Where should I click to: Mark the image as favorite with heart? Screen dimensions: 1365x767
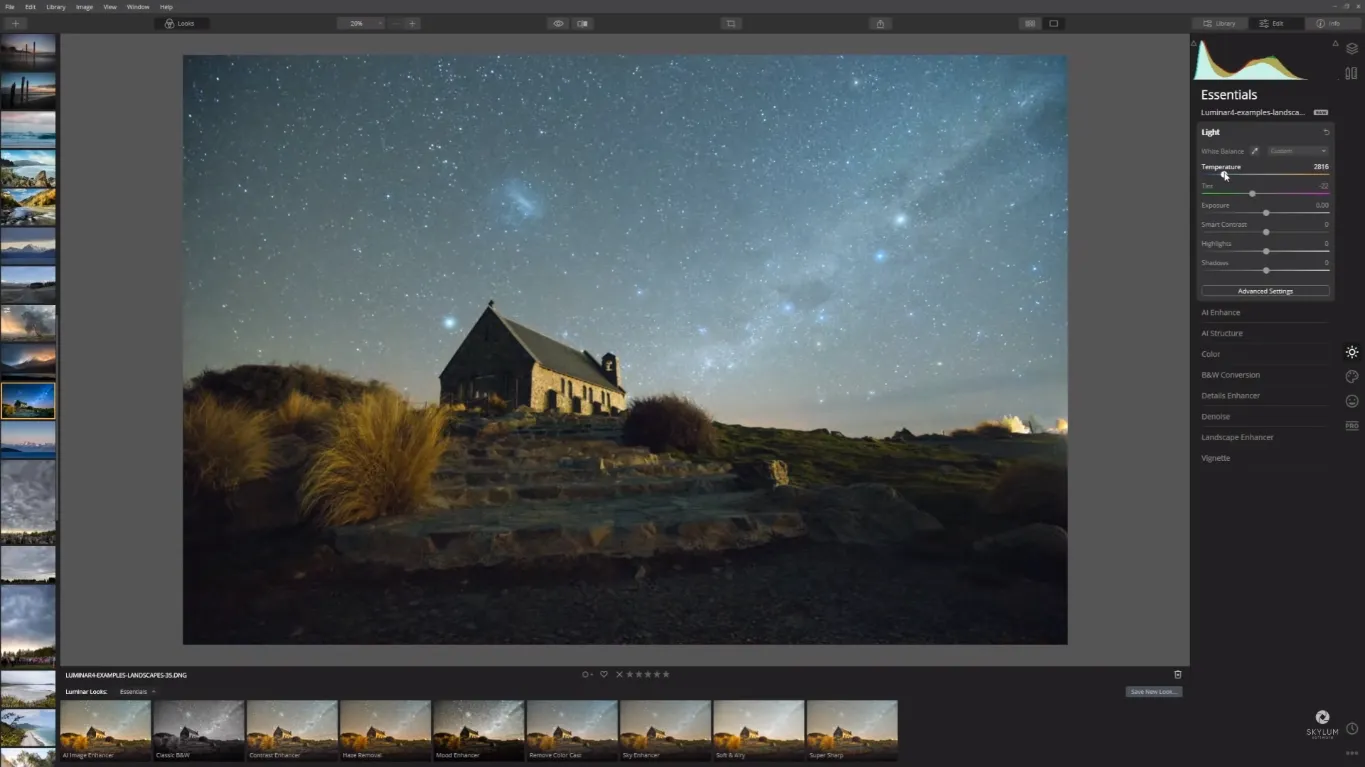pos(603,675)
